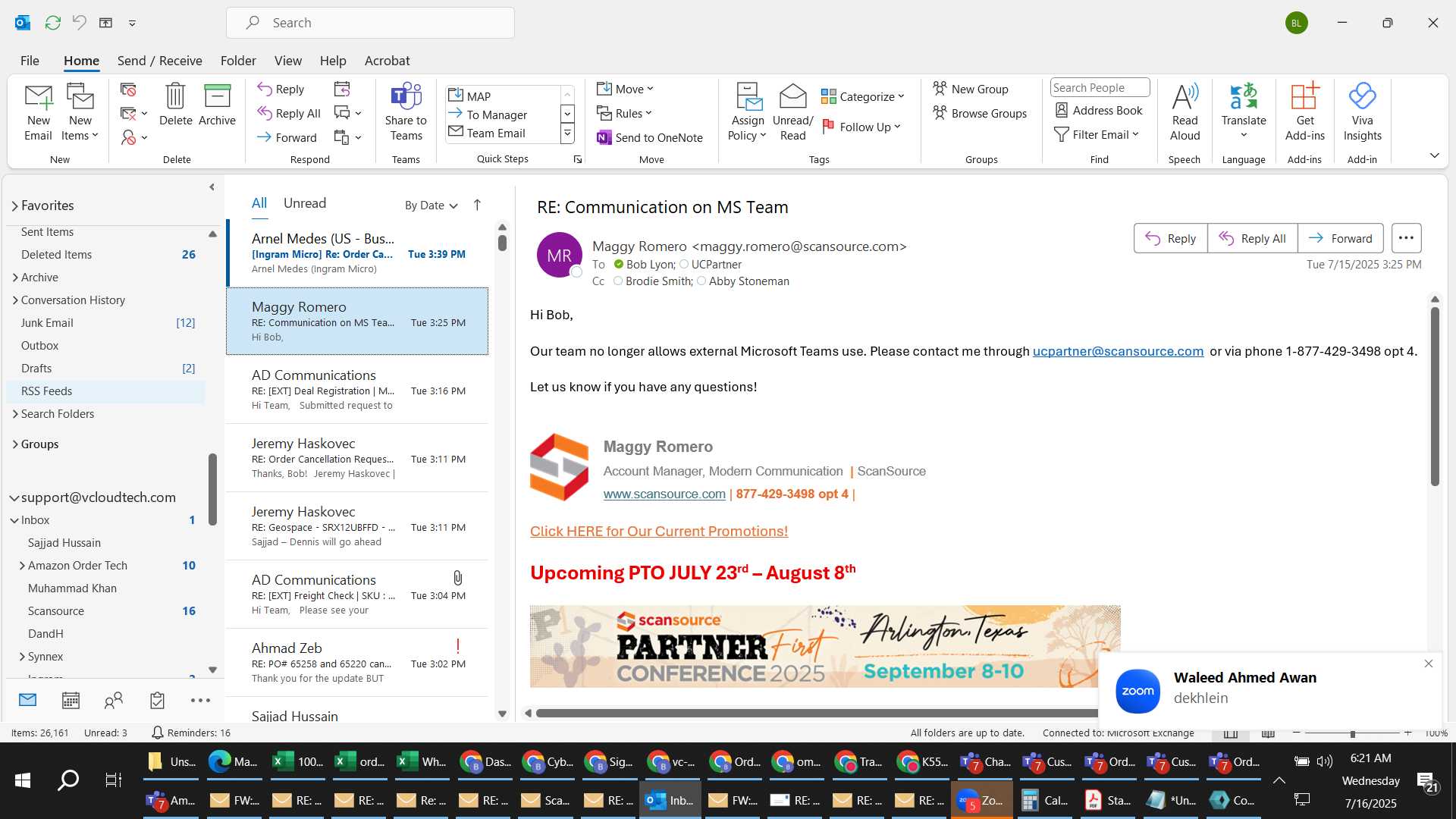Click the message list vertical scrollbar
The width and height of the screenshot is (1456, 819).
tap(502, 243)
